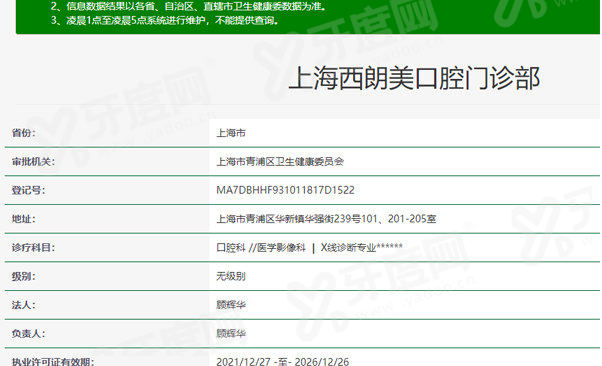Click the 省份 label
Image resolution: width=602 pixels, height=366 pixels.
tap(24, 133)
